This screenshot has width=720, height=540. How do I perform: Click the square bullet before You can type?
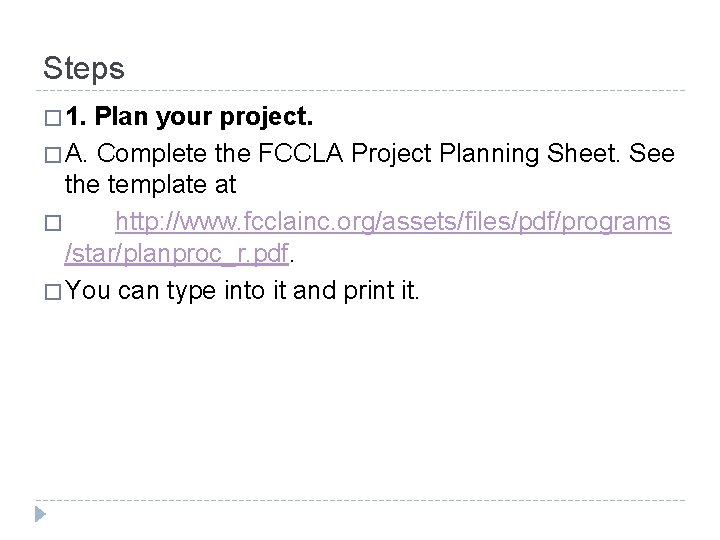pyautogui.click(x=53, y=292)
